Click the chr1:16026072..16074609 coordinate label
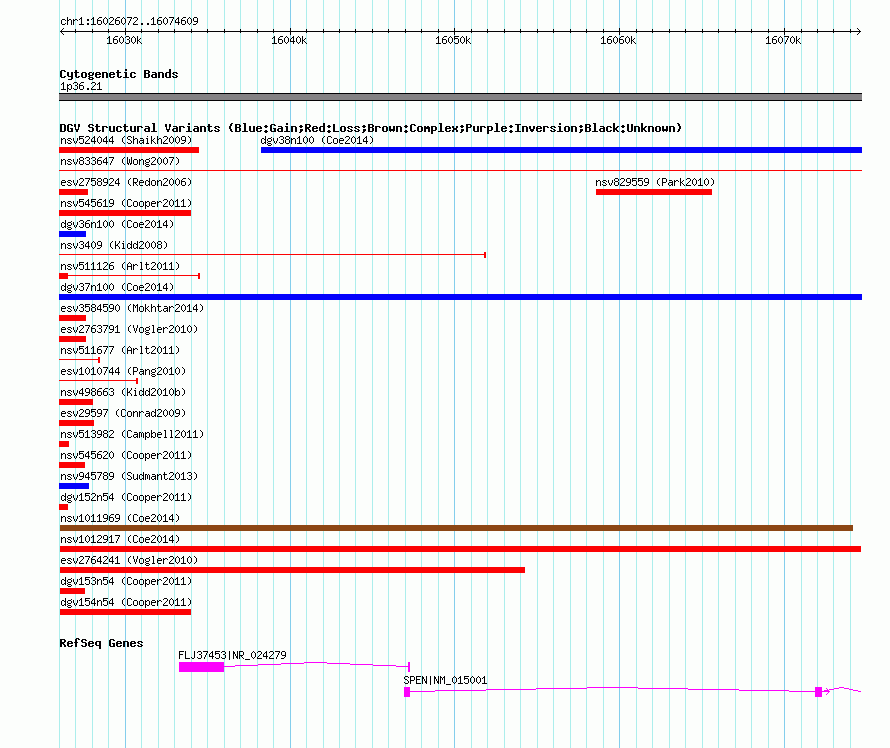 (x=129, y=21)
